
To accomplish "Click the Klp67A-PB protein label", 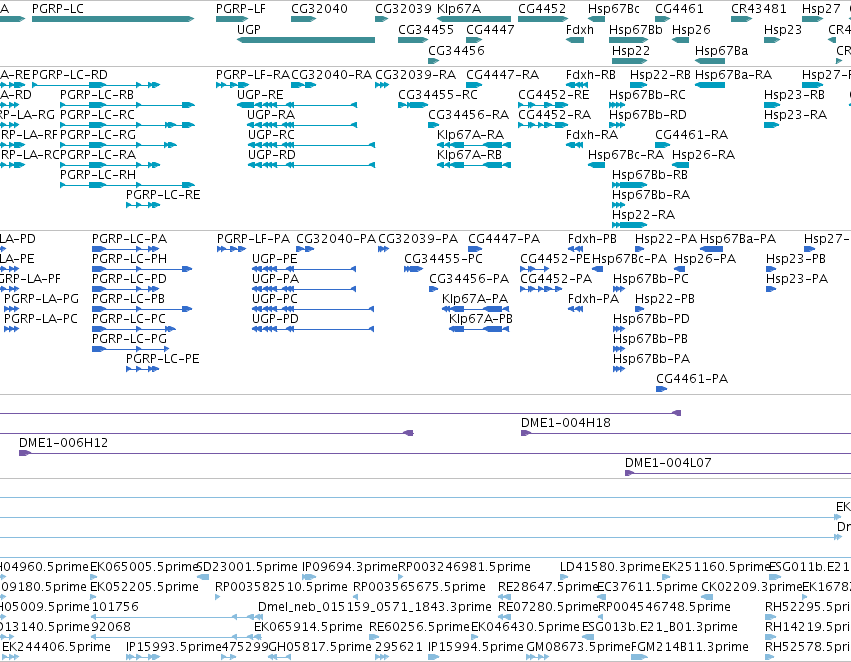I will (481, 319).
